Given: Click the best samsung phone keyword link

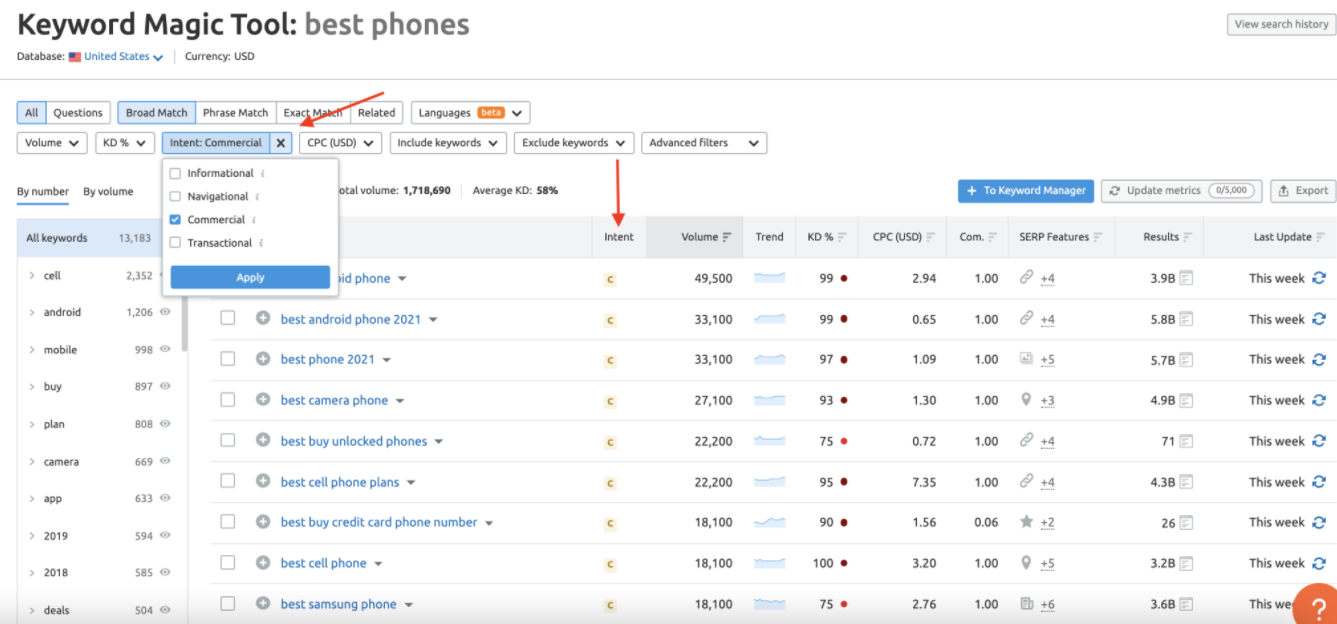Looking at the screenshot, I should (338, 604).
